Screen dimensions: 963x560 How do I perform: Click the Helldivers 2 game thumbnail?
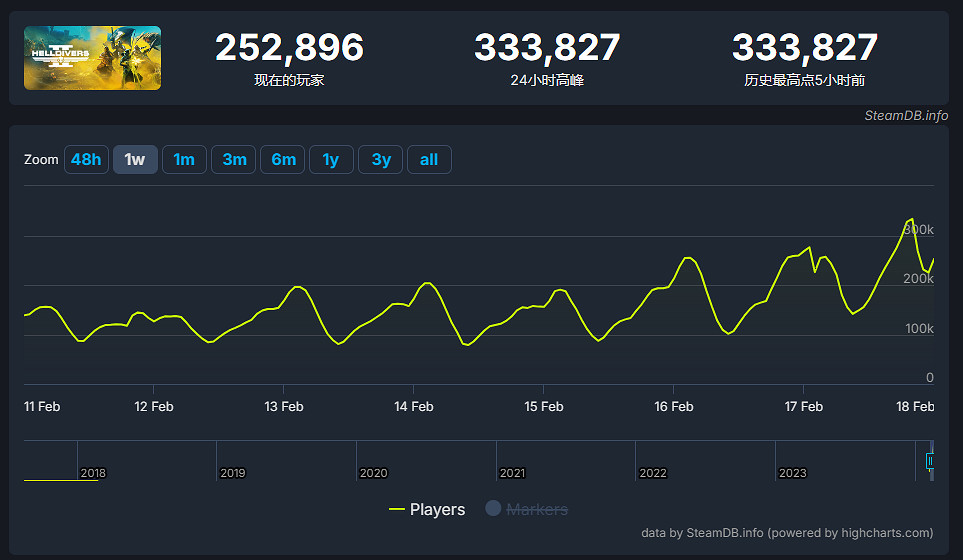92,58
